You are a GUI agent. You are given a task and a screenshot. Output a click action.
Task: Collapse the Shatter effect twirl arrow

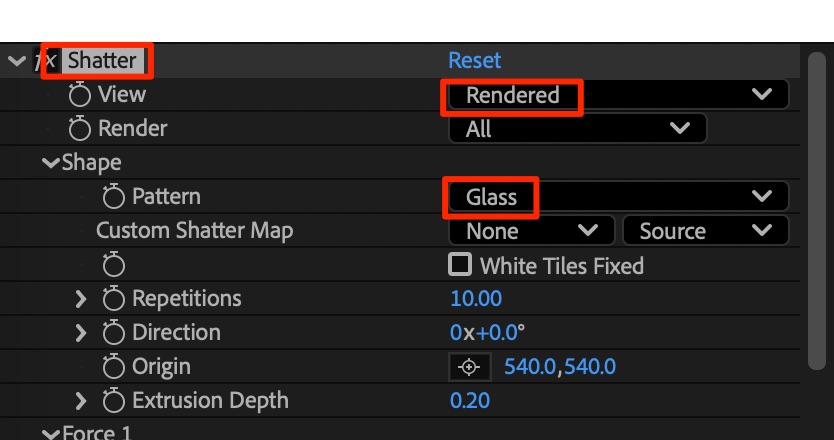click(16, 61)
